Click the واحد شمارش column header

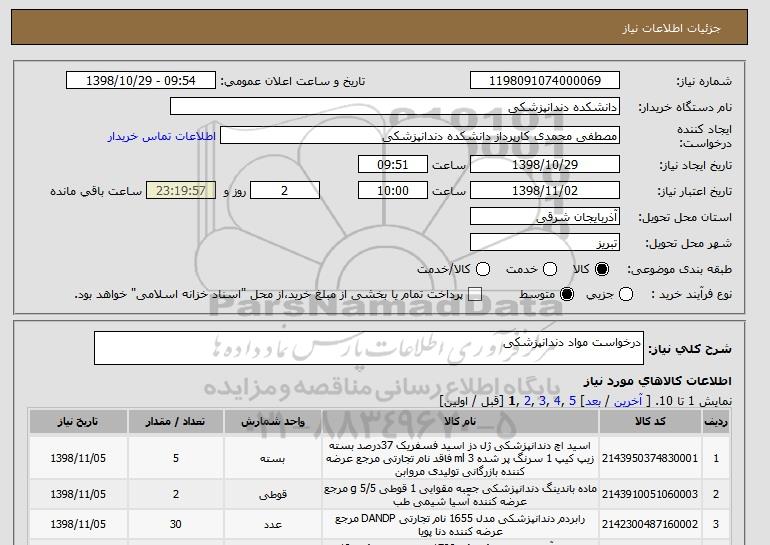tap(273, 421)
